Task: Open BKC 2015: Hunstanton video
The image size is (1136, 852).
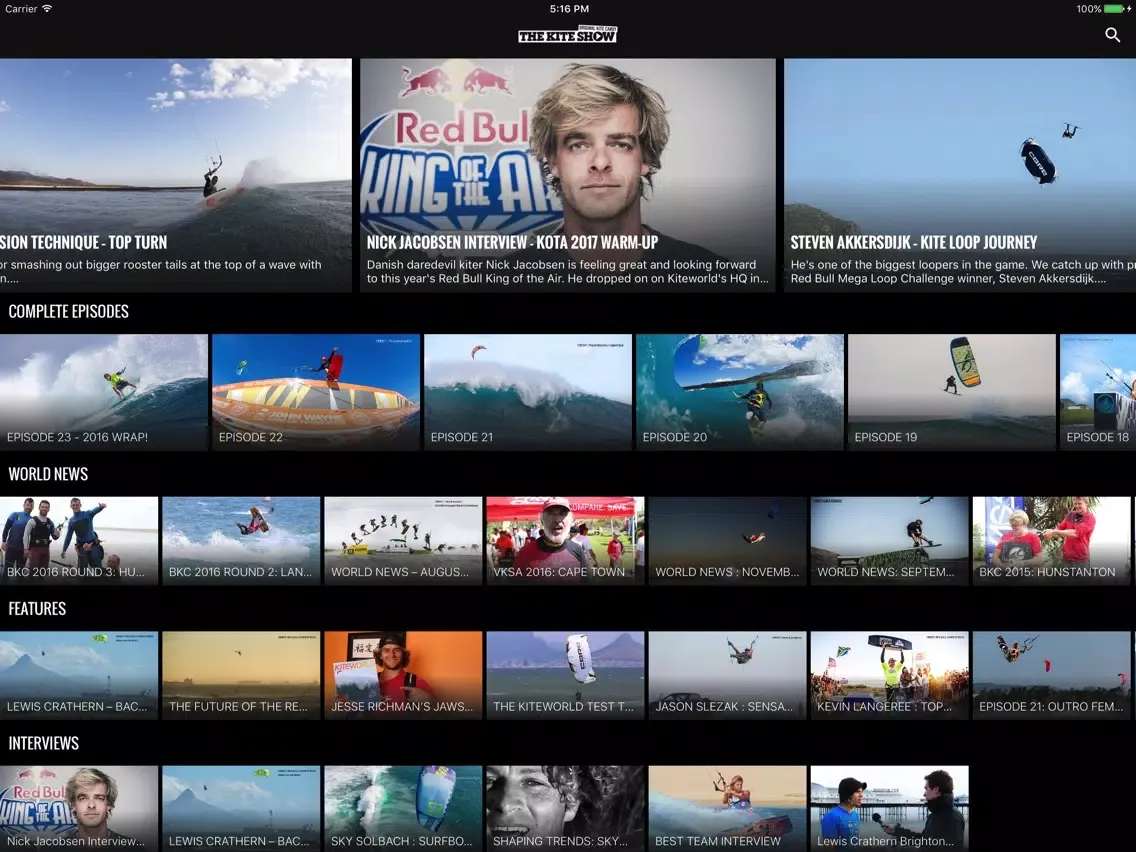Action: pyautogui.click(x=1051, y=540)
